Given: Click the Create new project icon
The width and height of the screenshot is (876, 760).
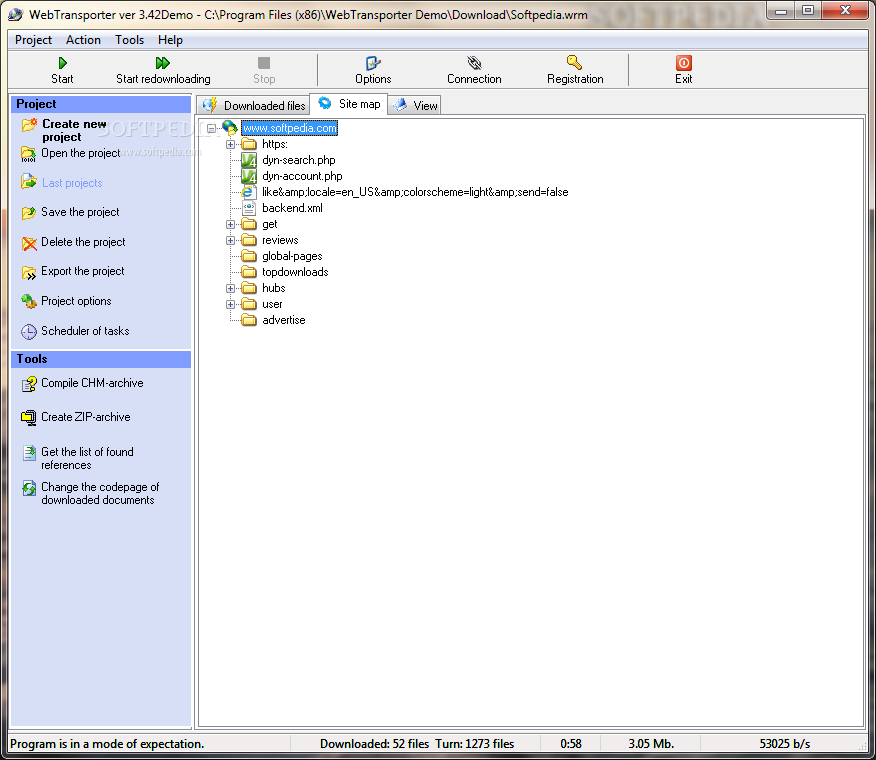Looking at the screenshot, I should point(29,125).
